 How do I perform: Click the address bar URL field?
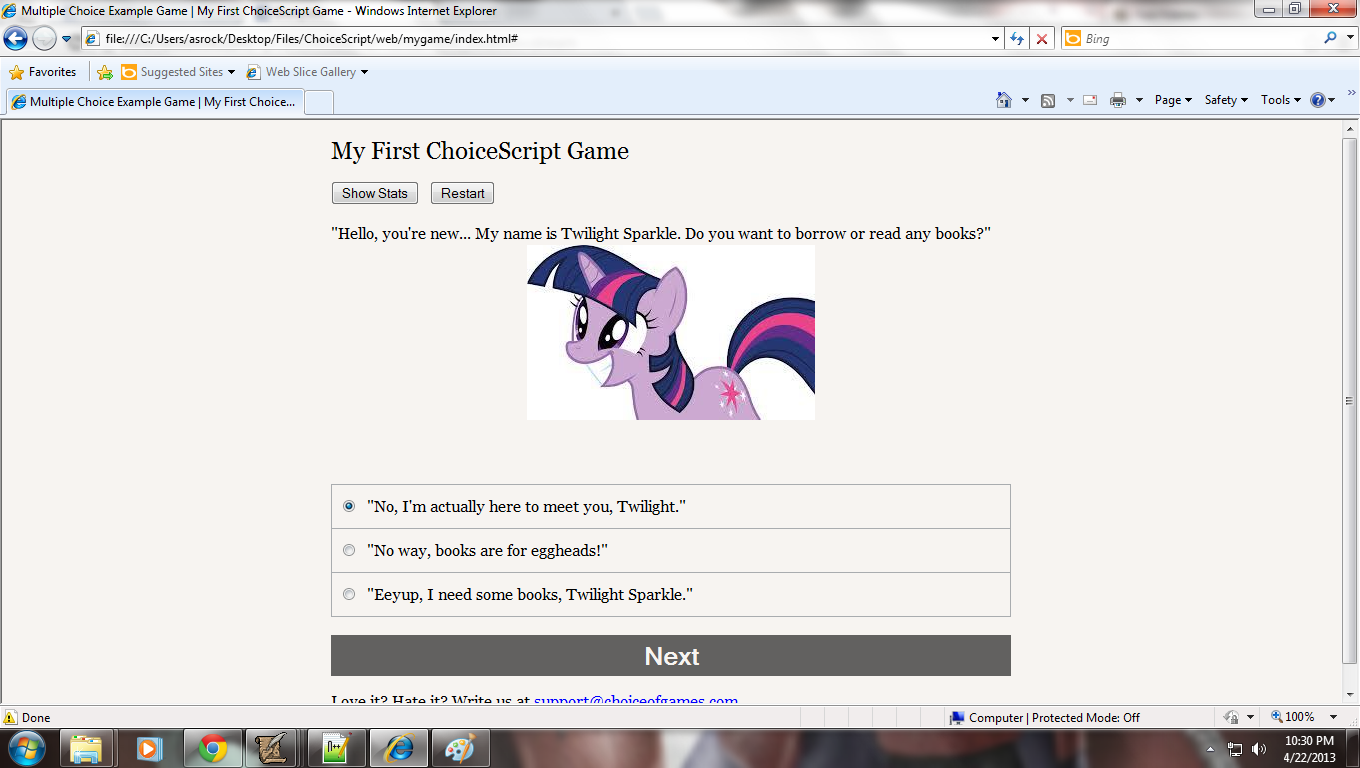point(536,38)
